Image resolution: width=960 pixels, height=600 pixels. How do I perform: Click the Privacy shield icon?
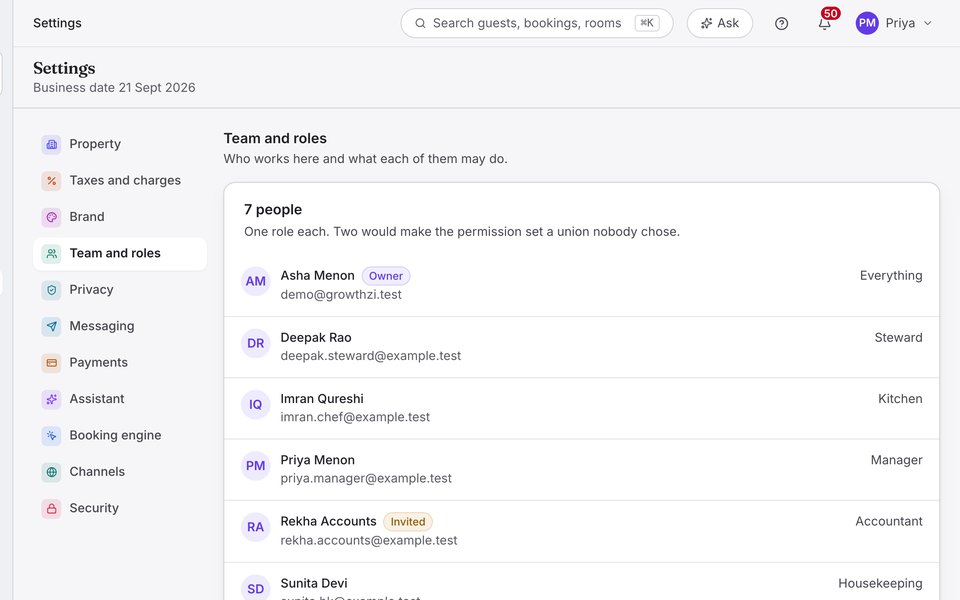[51, 290]
